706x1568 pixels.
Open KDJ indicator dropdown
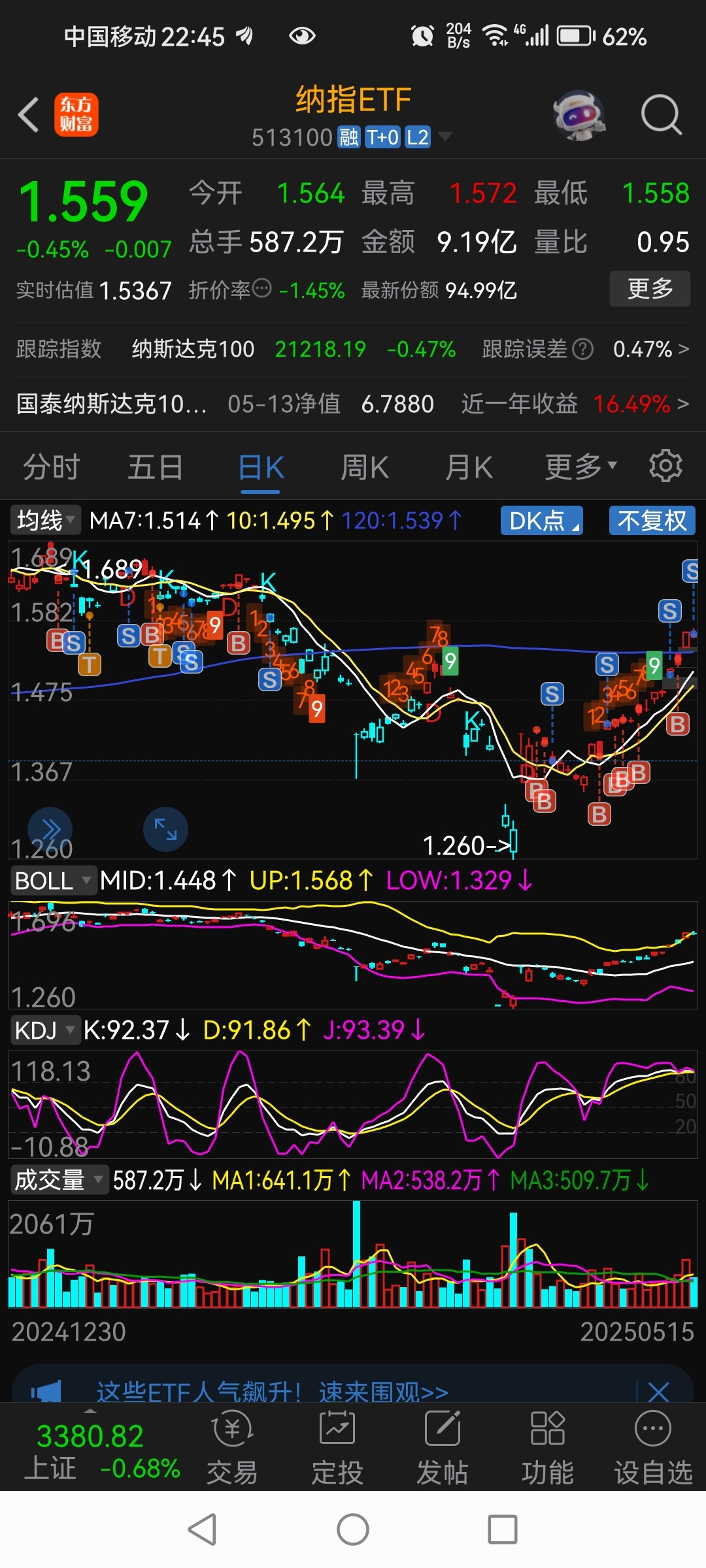[45, 1030]
